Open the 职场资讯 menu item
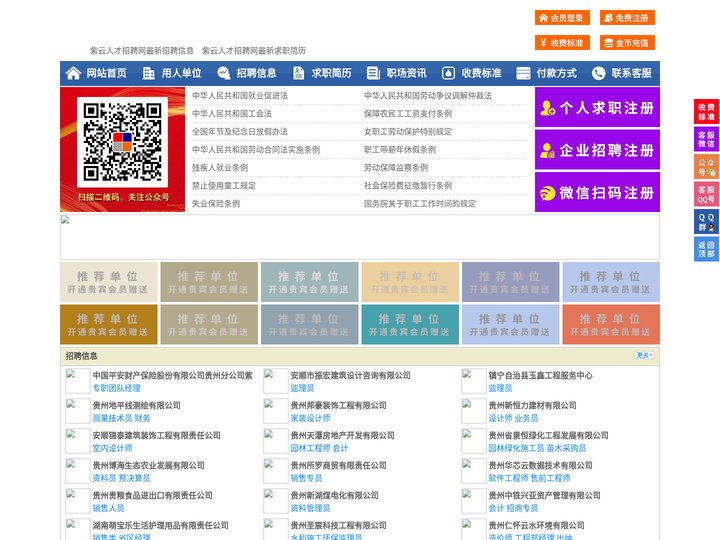Screen dimensions: 720x540 coord(406,73)
